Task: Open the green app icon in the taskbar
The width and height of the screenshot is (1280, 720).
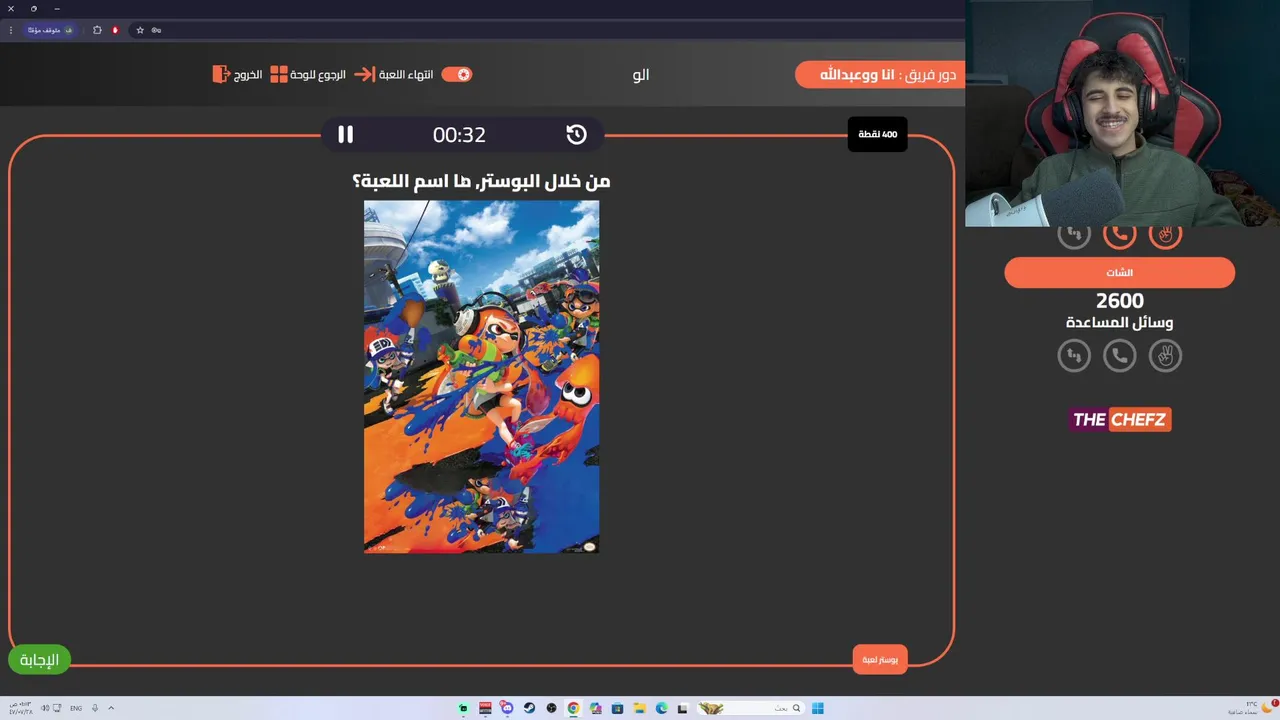Action: [x=463, y=708]
